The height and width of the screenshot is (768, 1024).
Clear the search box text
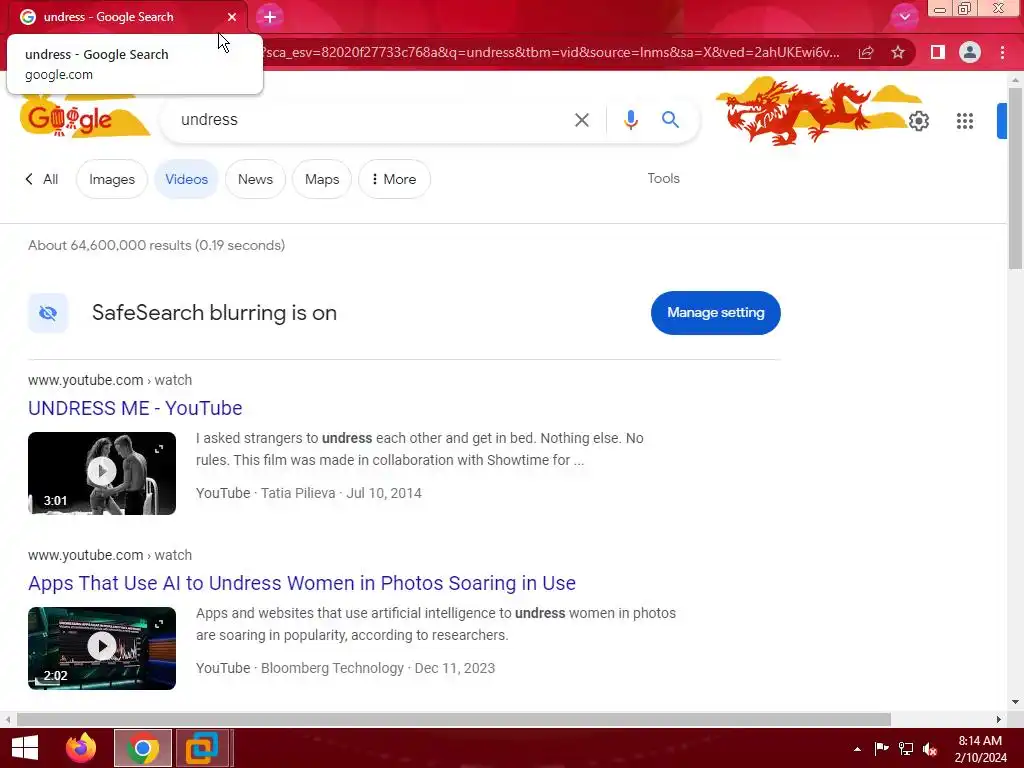[x=581, y=120]
